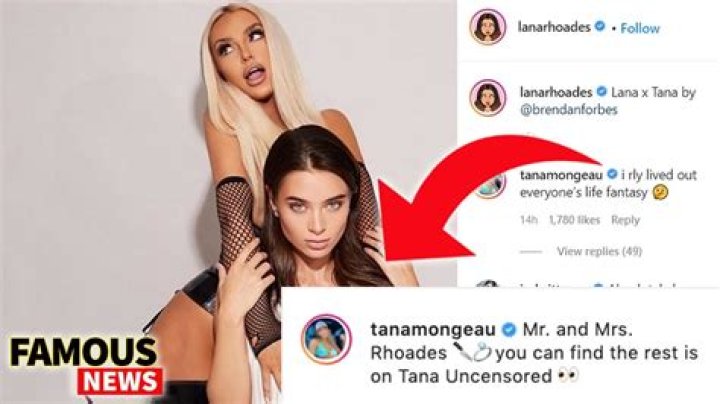Open lanarhoades profile avatar in post header
Image resolution: width=720 pixels, height=404 pixels.
[488, 27]
